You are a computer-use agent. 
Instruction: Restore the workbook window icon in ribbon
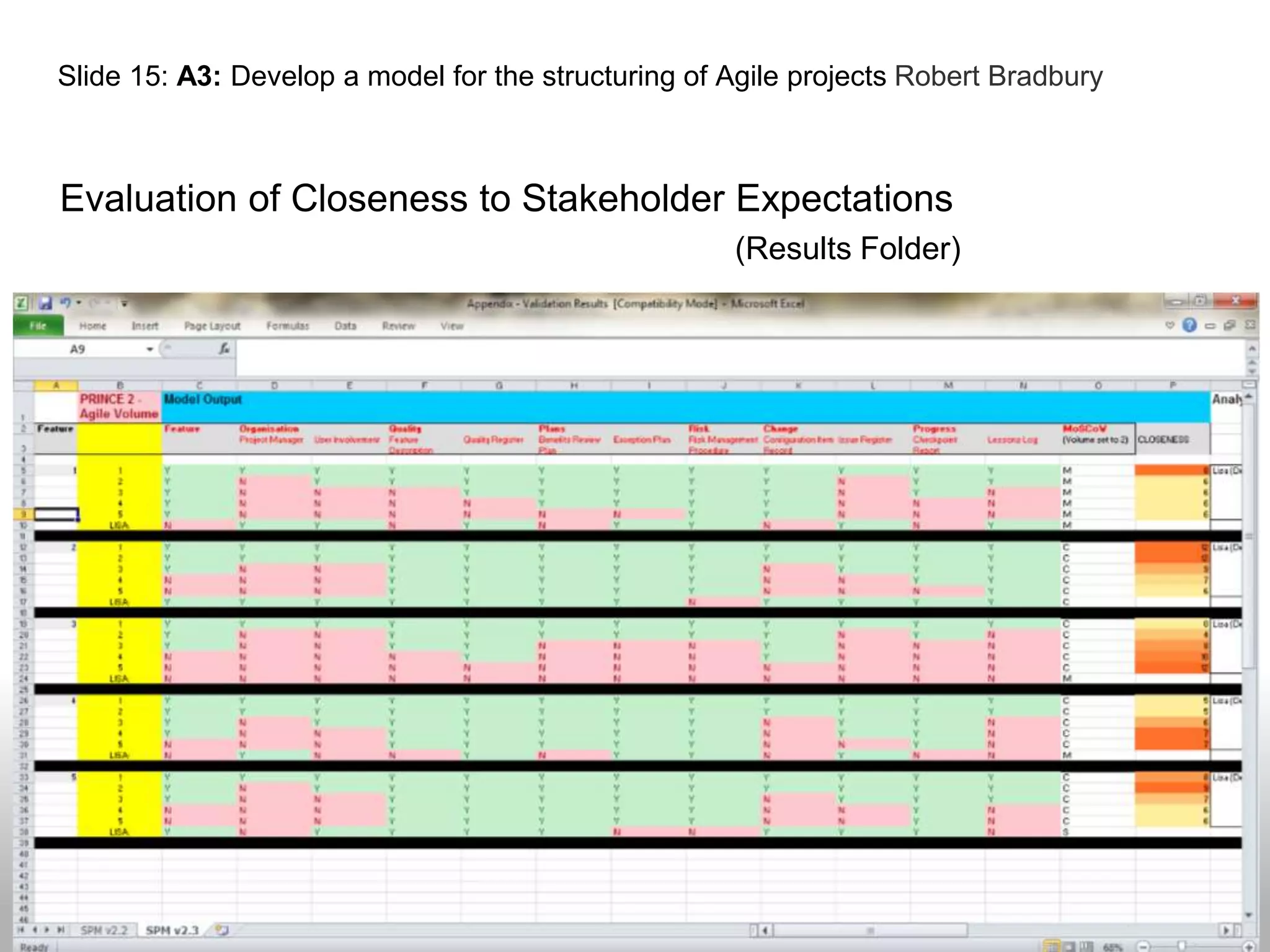tap(1230, 325)
